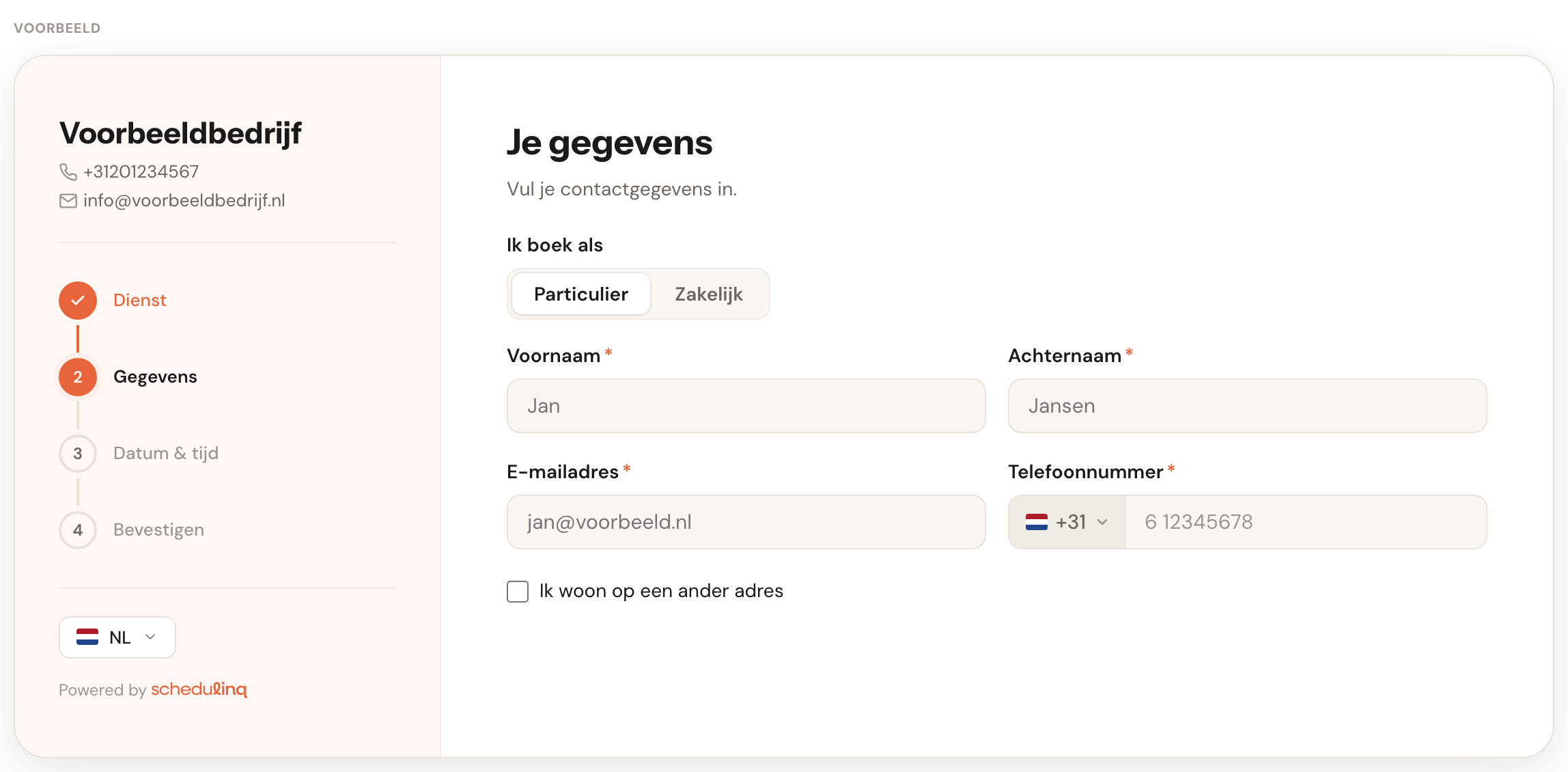Open the +31 country code dropdown
Image resolution: width=1568 pixels, height=772 pixels.
click(x=1067, y=522)
